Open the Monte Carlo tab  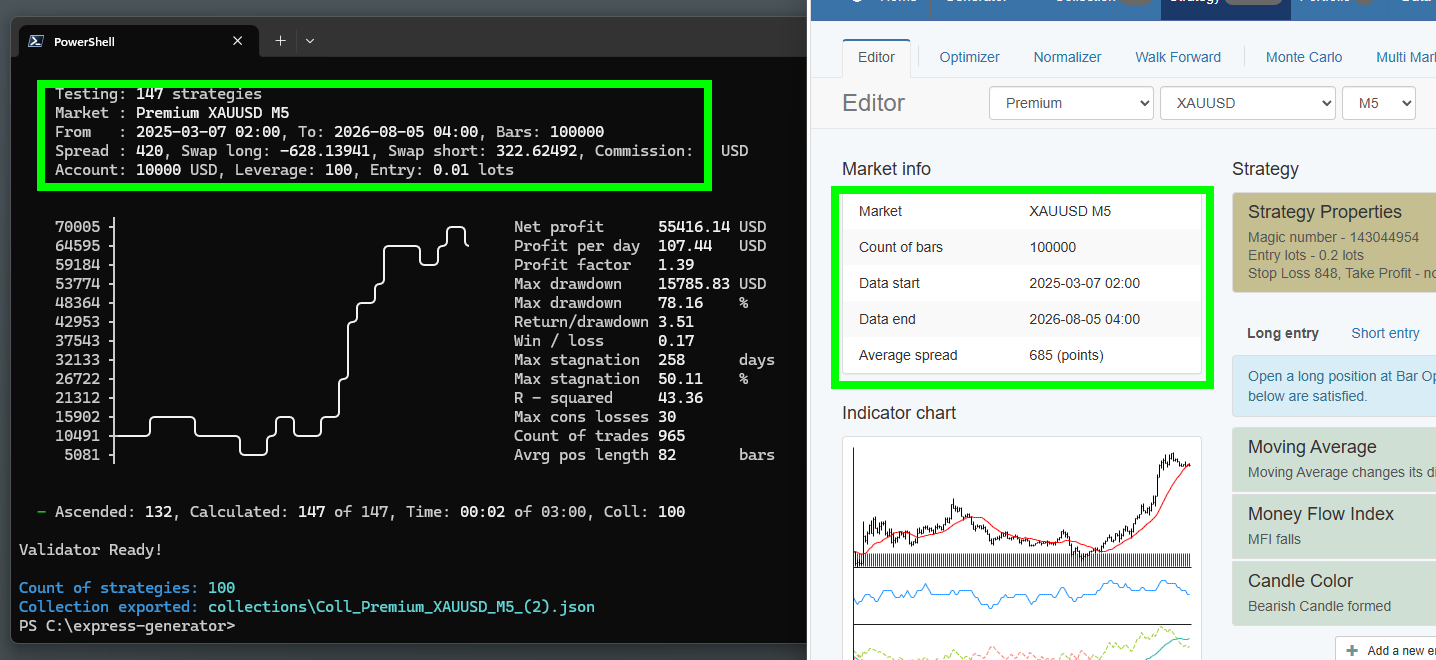click(1304, 57)
